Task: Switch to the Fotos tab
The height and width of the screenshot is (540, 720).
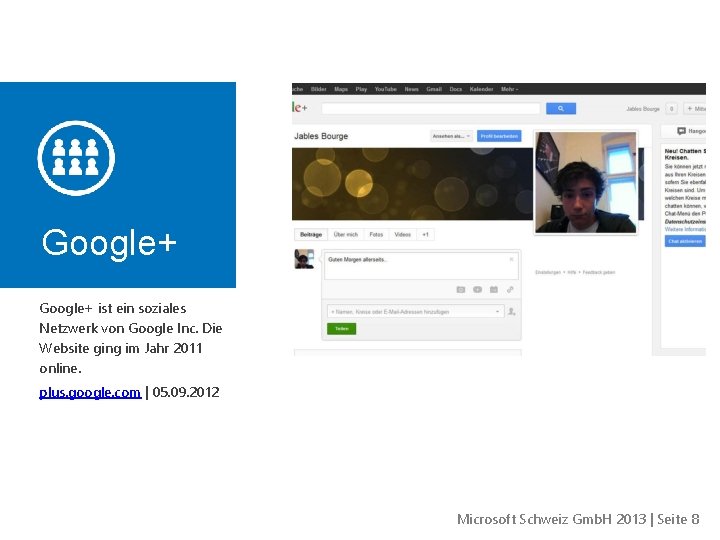Action: 376,235
